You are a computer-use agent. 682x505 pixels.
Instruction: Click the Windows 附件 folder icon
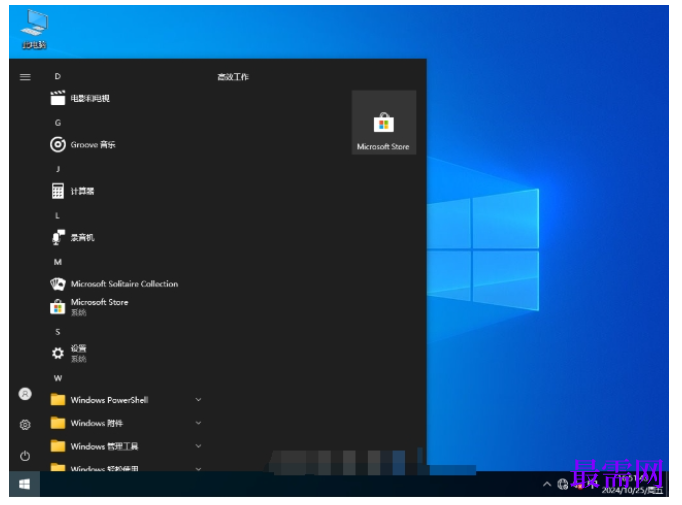tap(58, 423)
